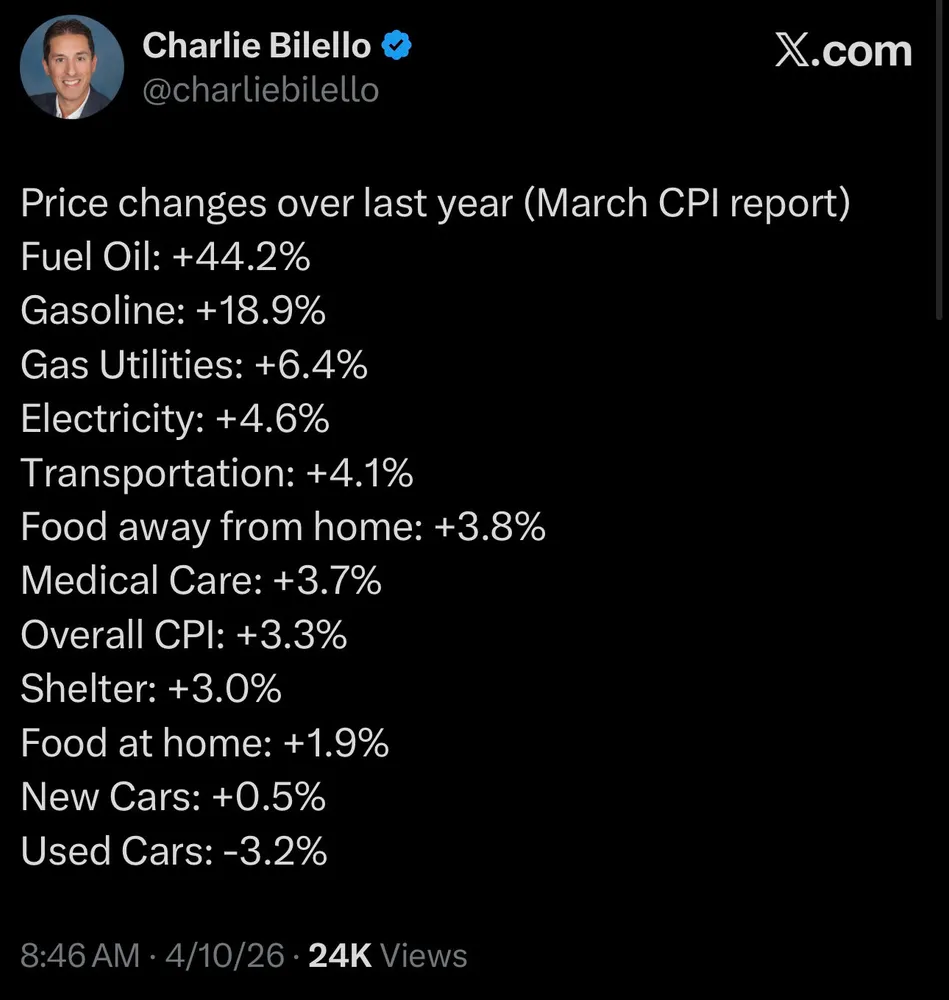Image resolution: width=949 pixels, height=1000 pixels.
Task: Click the Electricity +4.6% line
Action: [x=175, y=419]
